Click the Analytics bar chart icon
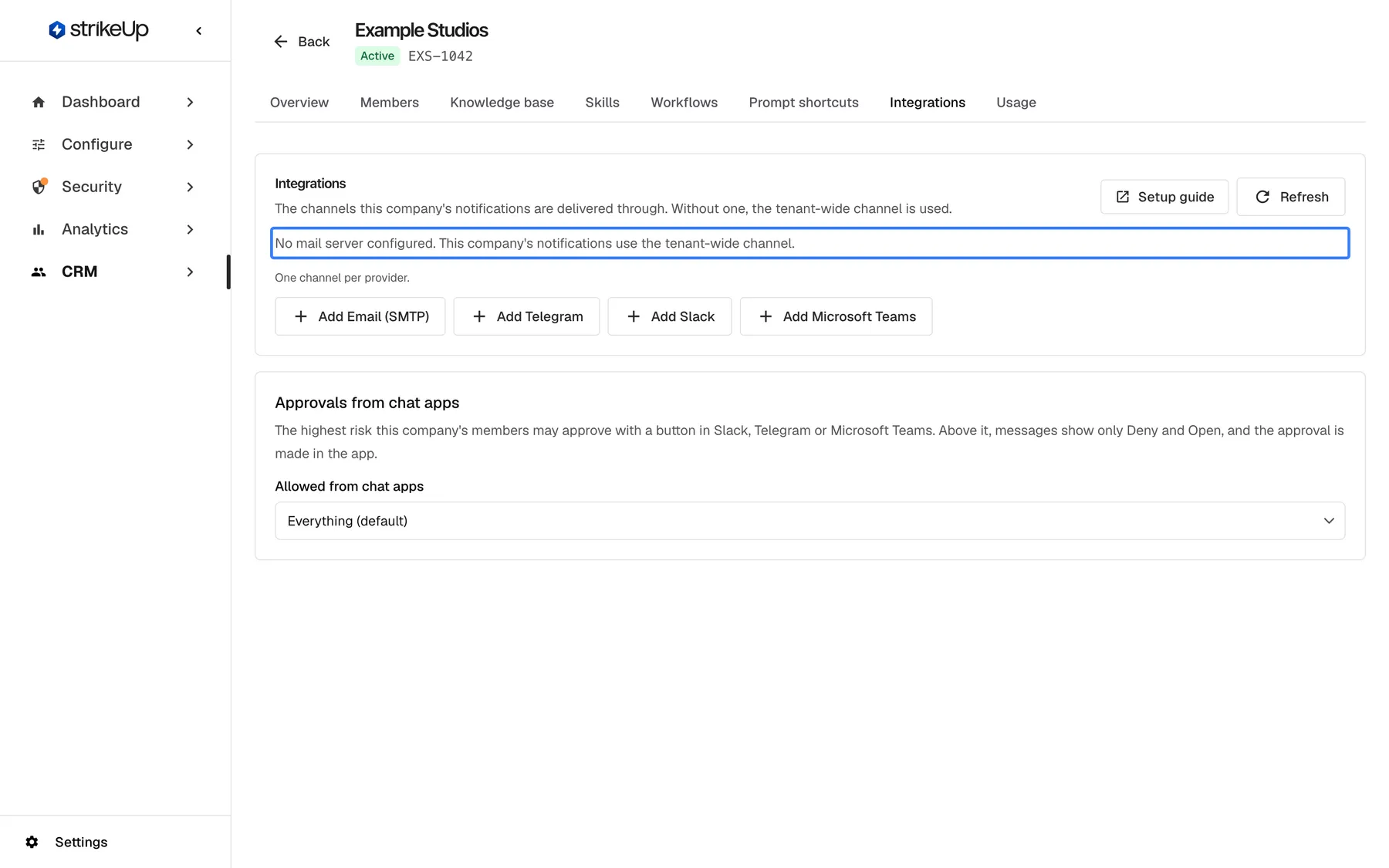This screenshot has height=868, width=1389. (x=39, y=230)
